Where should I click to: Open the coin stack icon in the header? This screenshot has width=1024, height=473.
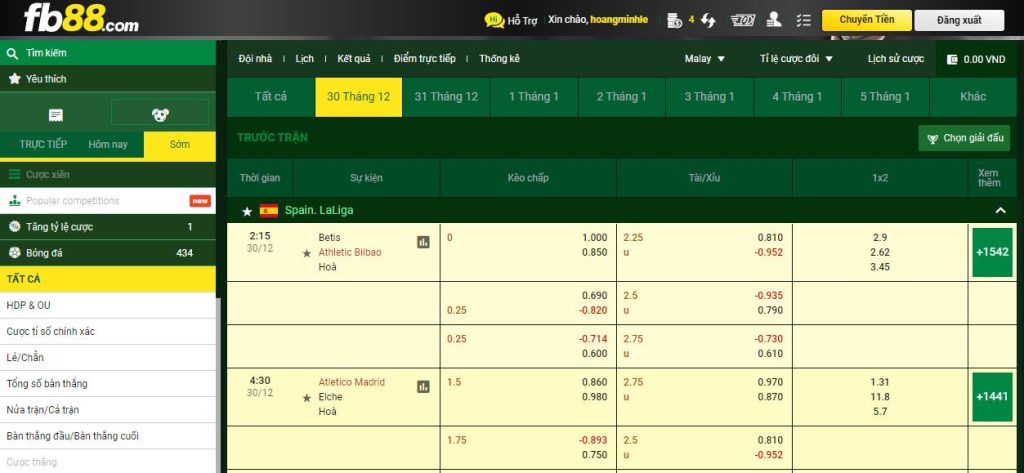pos(675,20)
